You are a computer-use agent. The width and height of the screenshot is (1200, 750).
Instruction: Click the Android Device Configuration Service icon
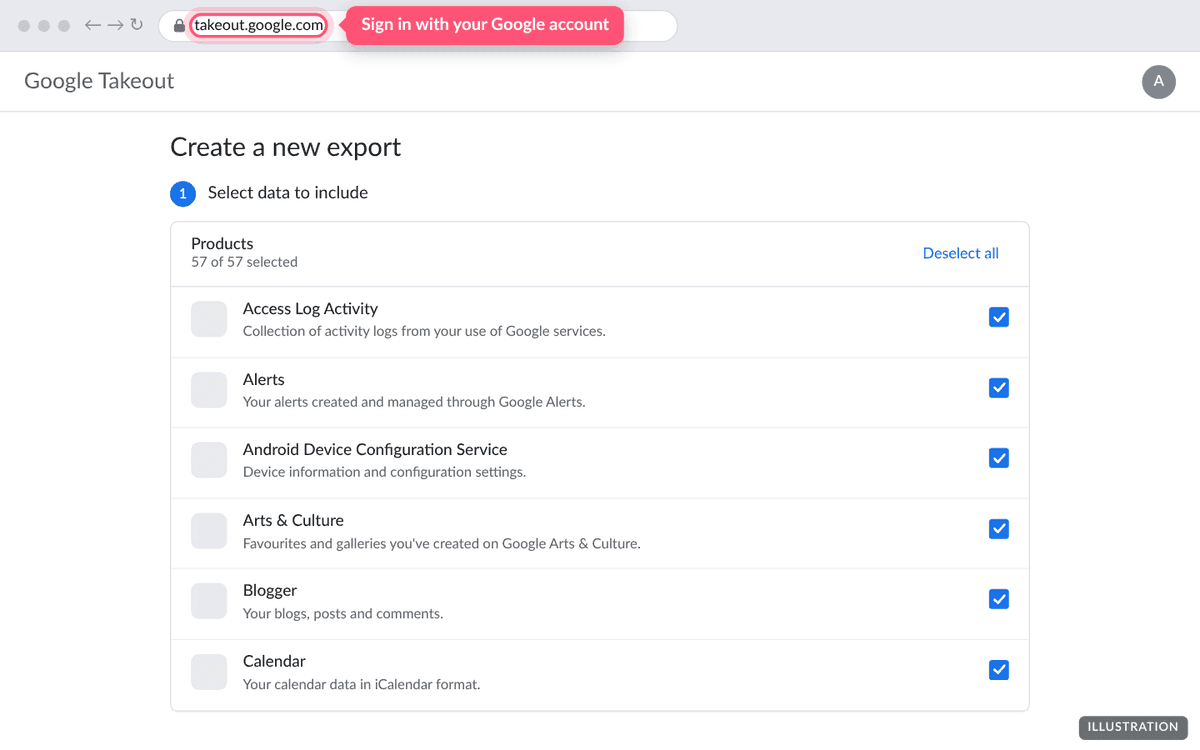click(x=209, y=460)
